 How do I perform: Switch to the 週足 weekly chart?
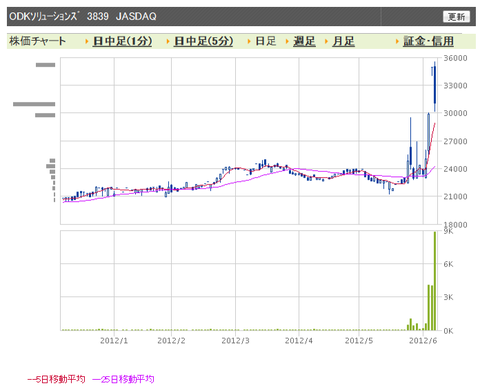point(304,41)
